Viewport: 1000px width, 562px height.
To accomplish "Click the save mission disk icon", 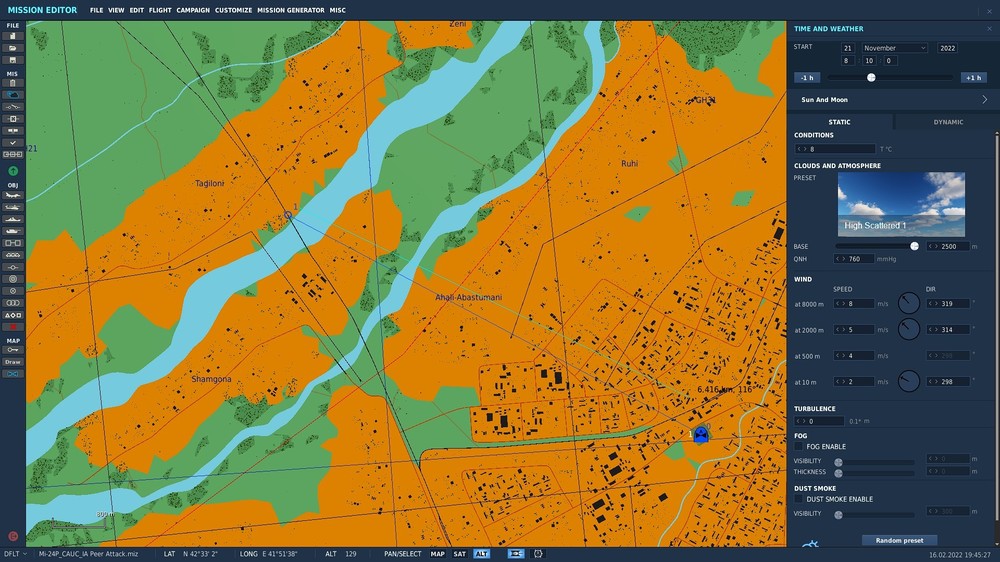I will tap(13, 60).
